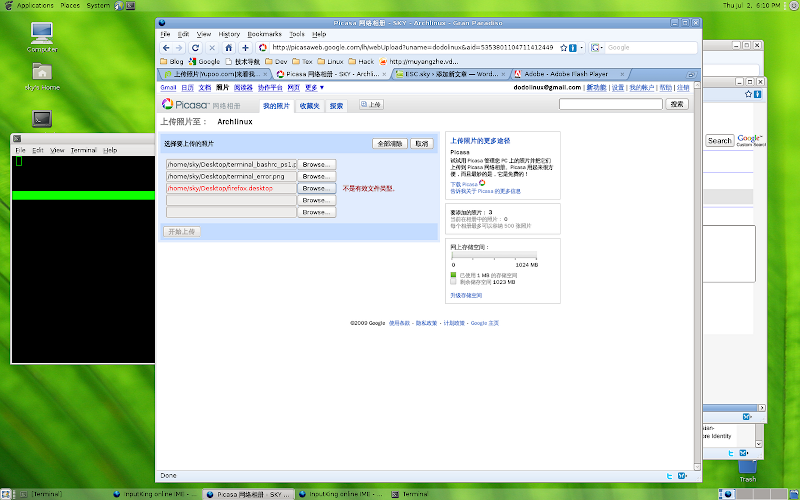Click the 升级存储空间 link
The height and width of the screenshot is (500, 800).
466,295
